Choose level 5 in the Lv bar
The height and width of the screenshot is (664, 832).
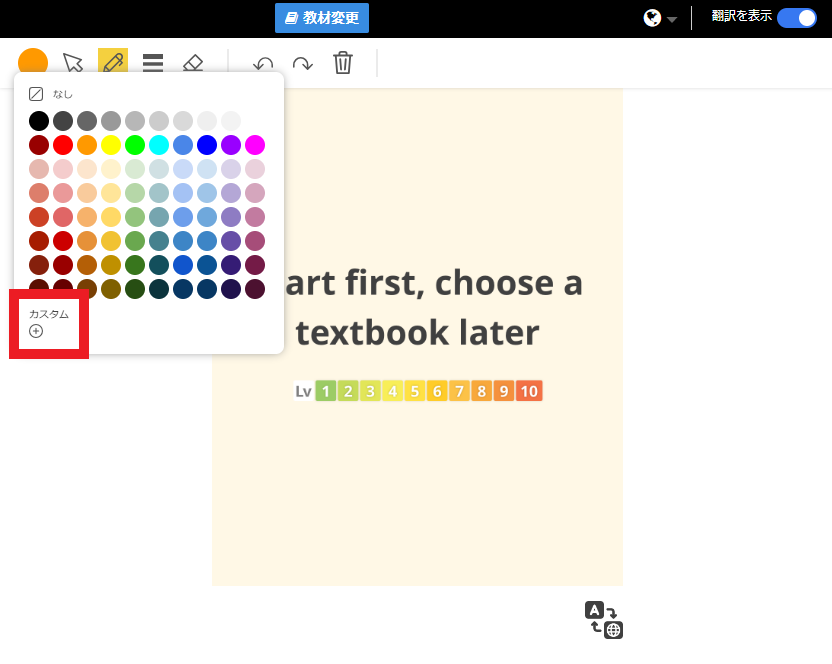click(415, 391)
